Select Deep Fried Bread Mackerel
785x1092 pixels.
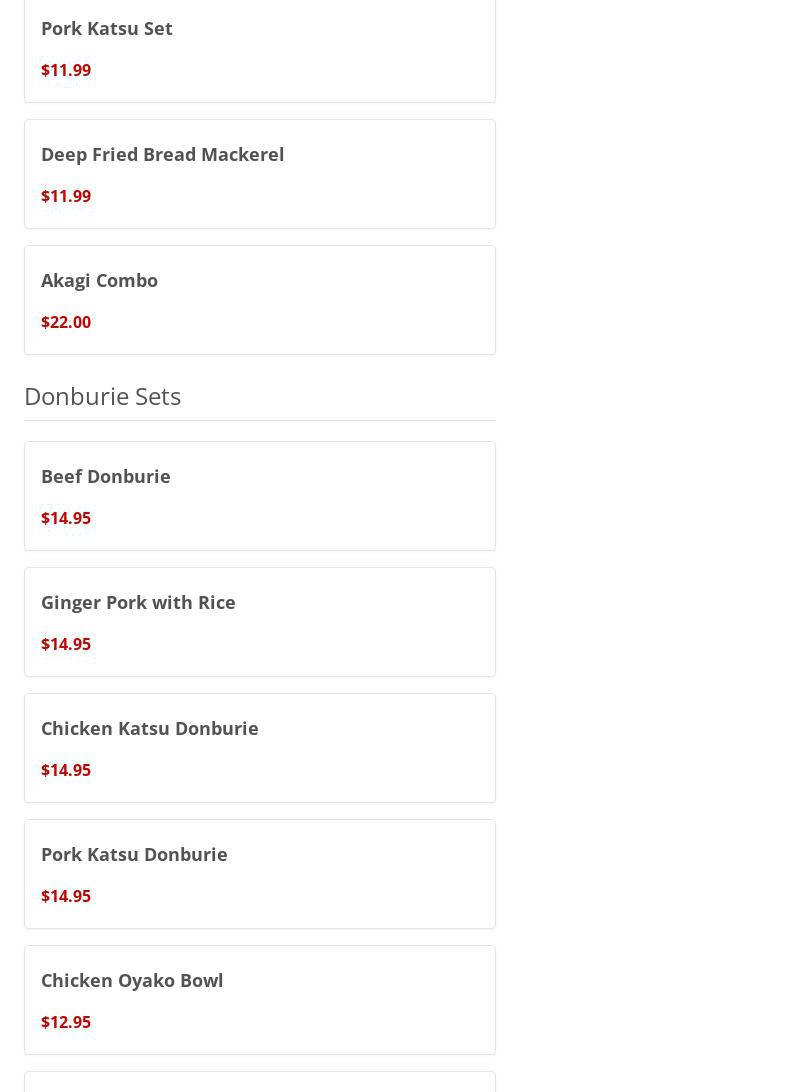[x=162, y=154]
